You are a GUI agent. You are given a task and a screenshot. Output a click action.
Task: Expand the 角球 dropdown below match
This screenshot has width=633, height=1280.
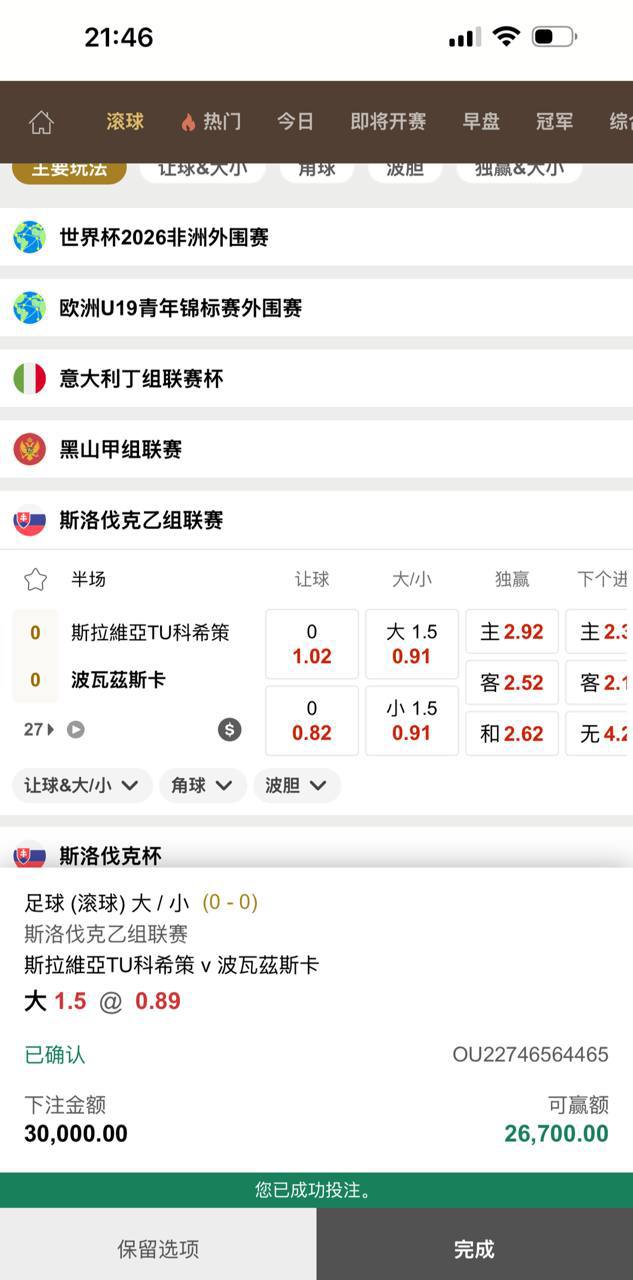[x=202, y=786]
